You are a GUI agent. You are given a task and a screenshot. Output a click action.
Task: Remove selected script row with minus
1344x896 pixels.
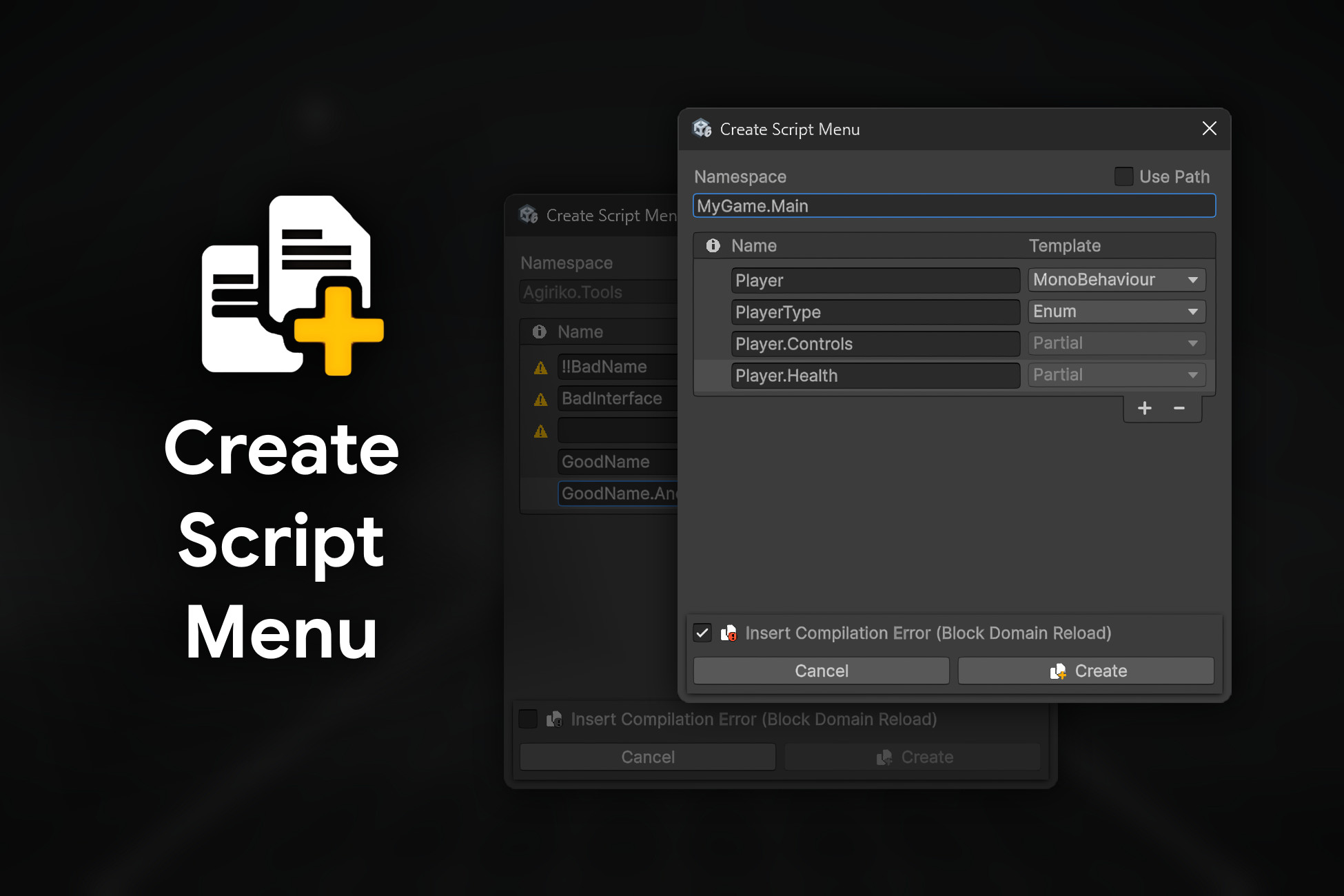click(x=1179, y=408)
